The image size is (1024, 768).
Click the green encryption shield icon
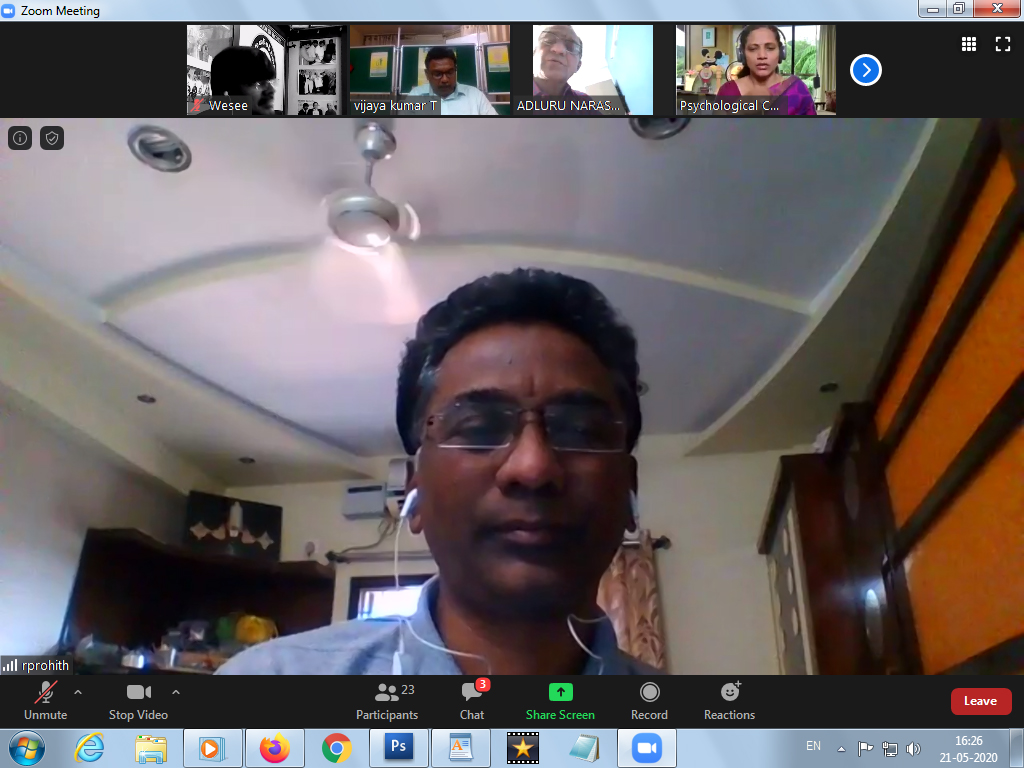click(x=52, y=138)
